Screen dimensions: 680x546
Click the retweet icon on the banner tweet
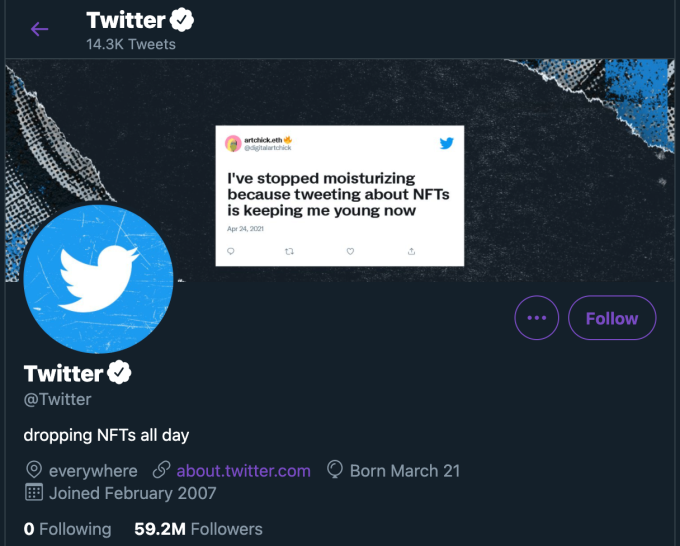[x=290, y=252]
